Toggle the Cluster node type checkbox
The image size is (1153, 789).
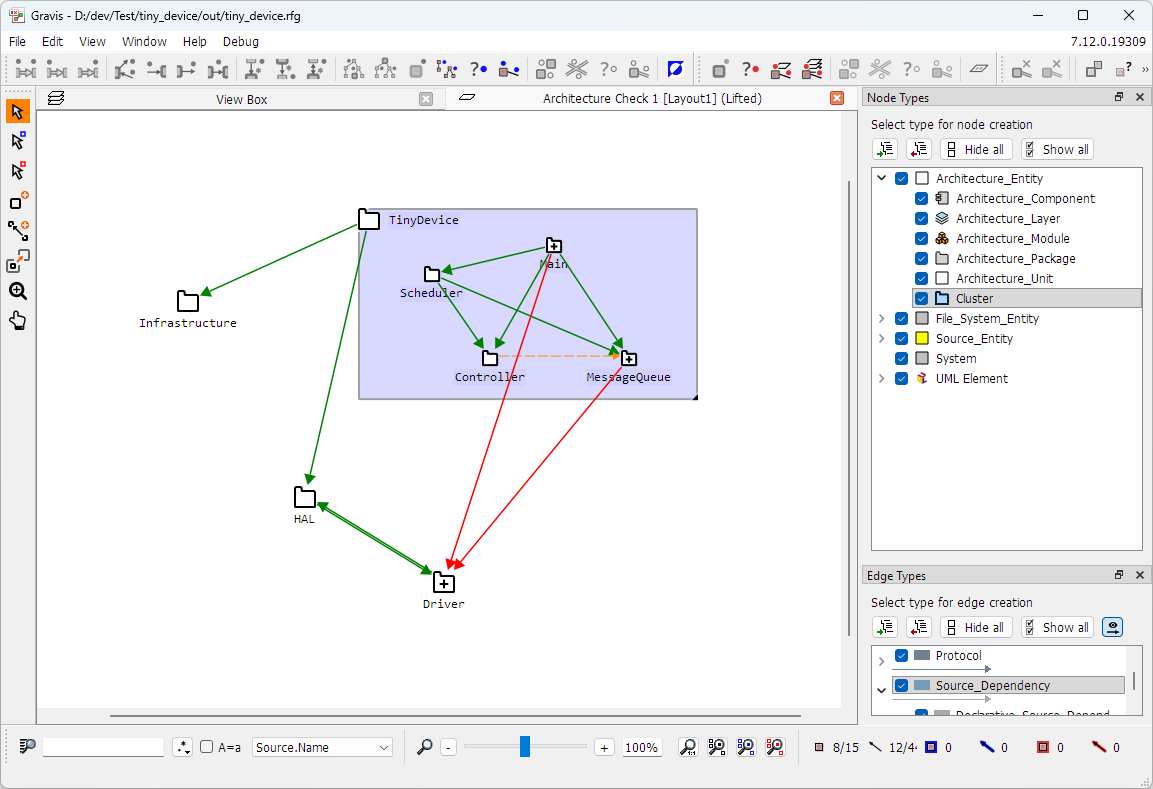tap(921, 299)
